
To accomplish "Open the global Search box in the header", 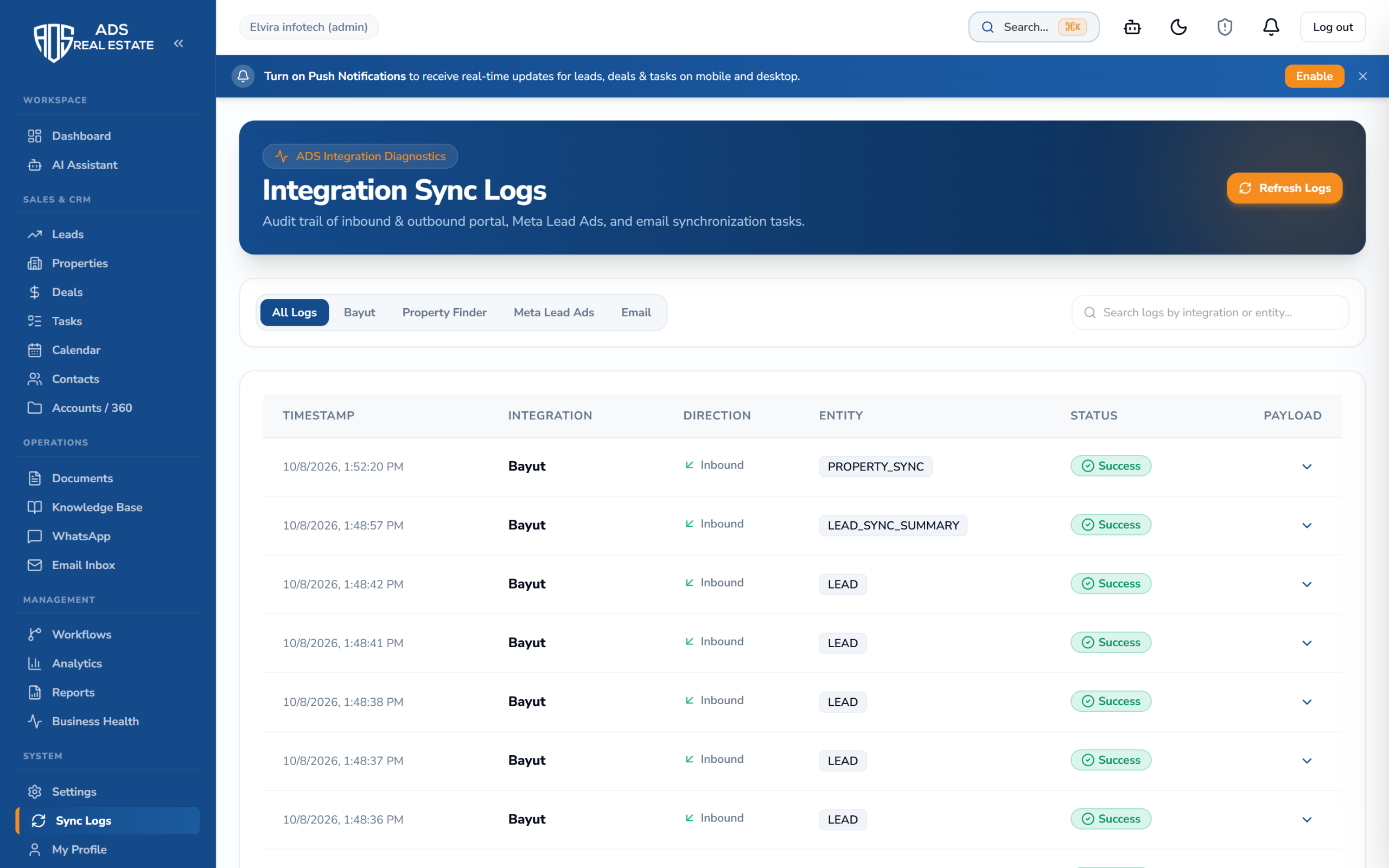I will click(1033, 27).
